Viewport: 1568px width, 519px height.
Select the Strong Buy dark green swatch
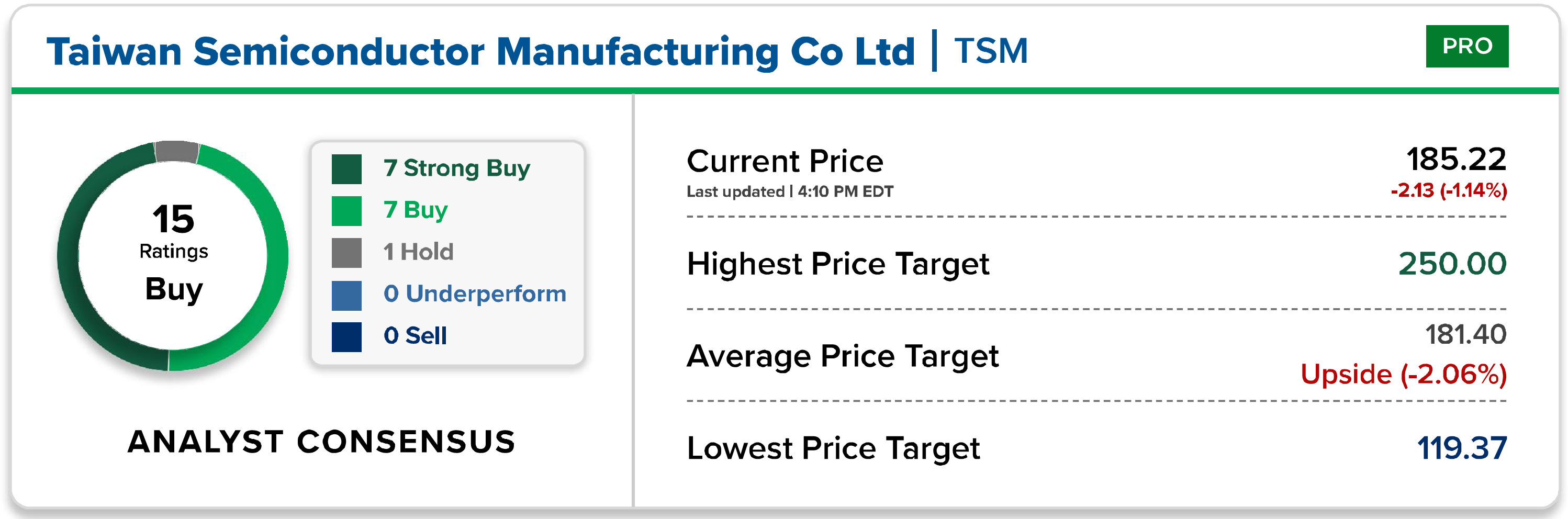(x=346, y=169)
